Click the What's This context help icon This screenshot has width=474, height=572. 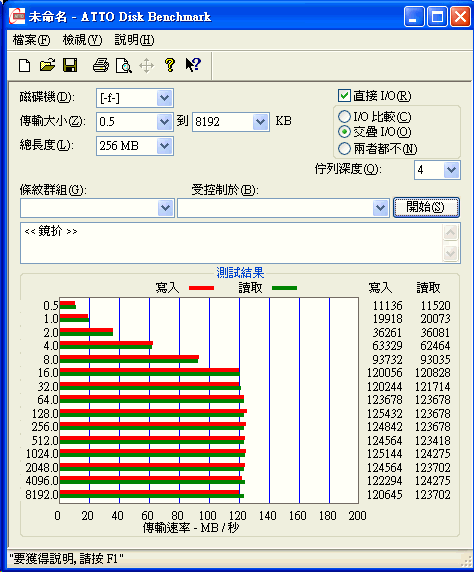(x=193, y=65)
